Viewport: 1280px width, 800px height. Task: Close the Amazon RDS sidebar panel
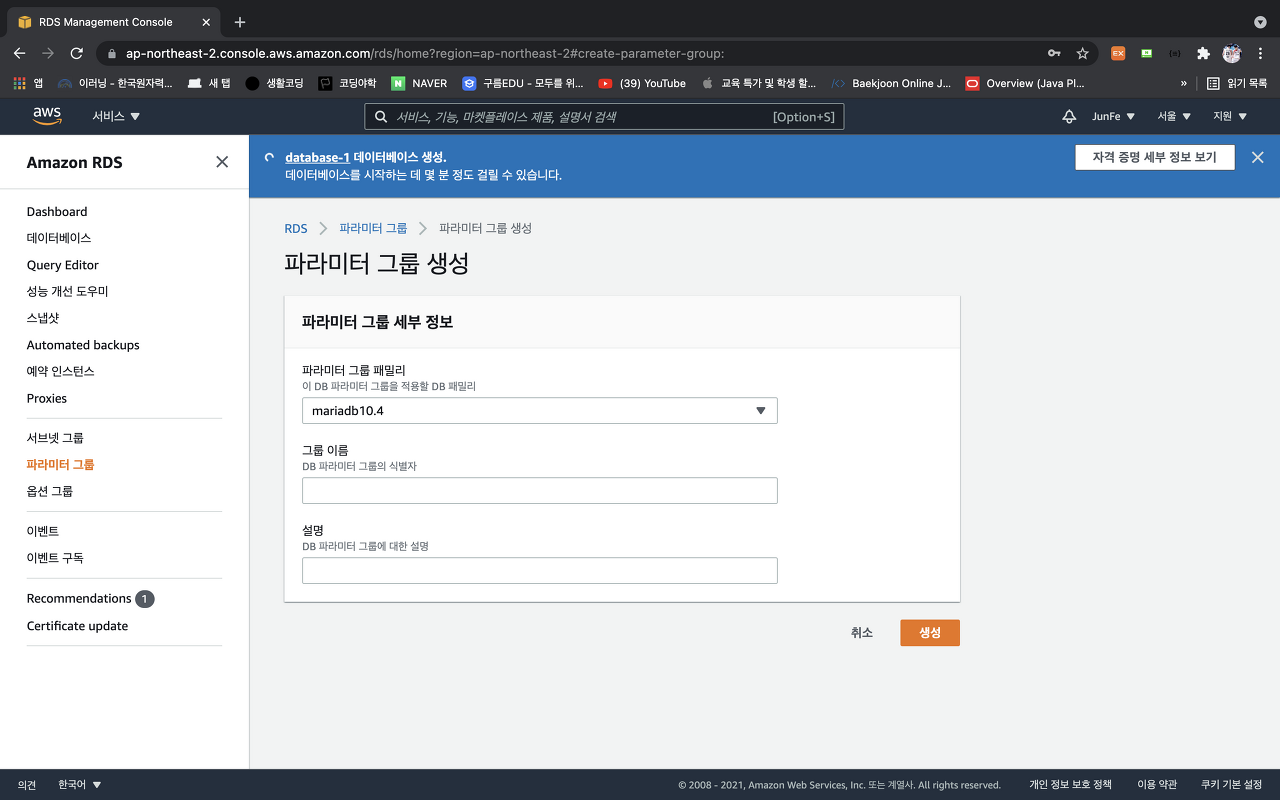click(222, 162)
